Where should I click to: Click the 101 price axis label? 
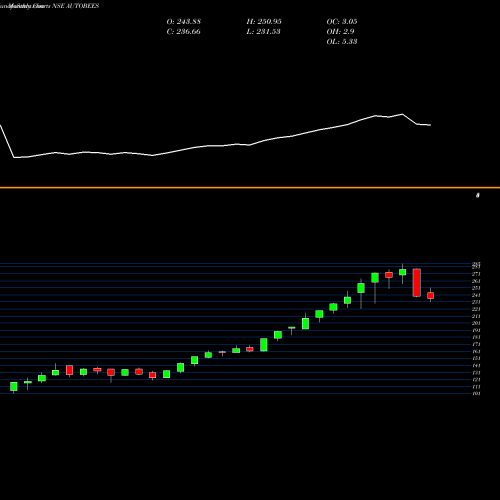click(476, 393)
